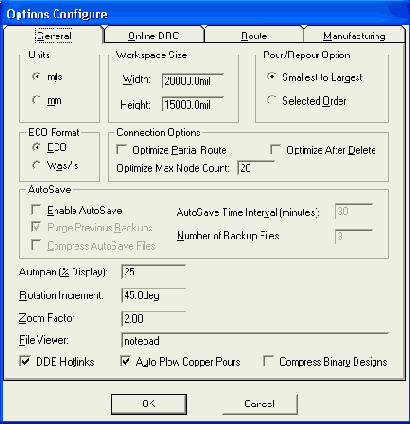Confirm settings with OK button
This screenshot has width=410, height=424.
tap(149, 404)
